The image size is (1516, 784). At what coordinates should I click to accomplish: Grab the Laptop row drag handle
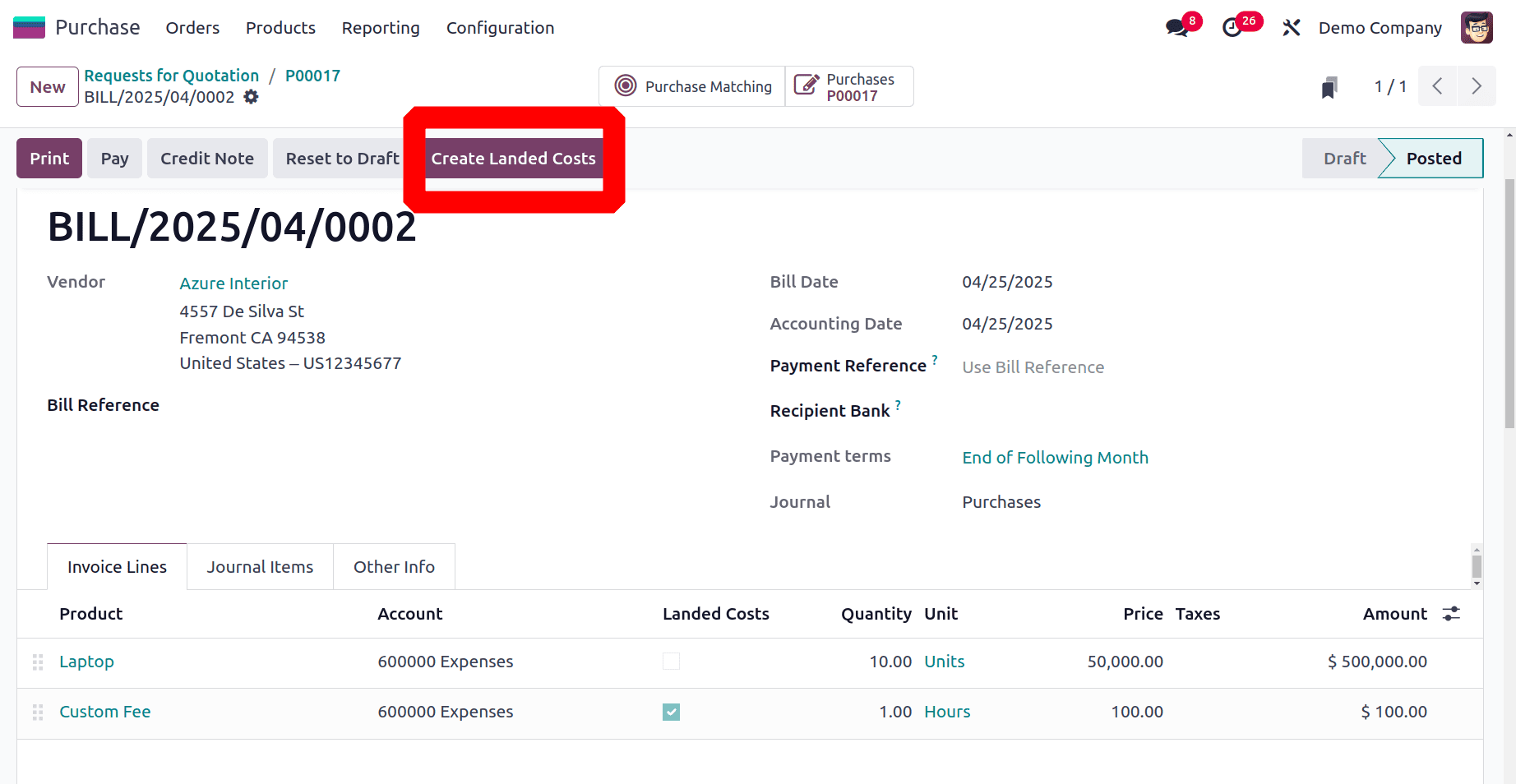click(x=38, y=662)
